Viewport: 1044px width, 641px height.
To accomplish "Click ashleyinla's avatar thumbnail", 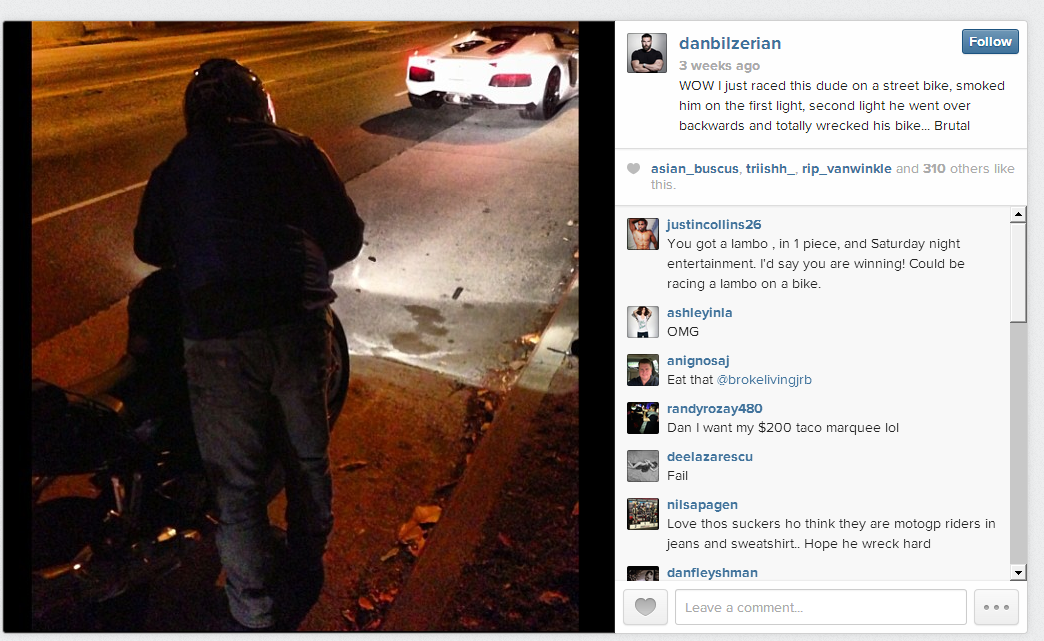I will tap(643, 321).
